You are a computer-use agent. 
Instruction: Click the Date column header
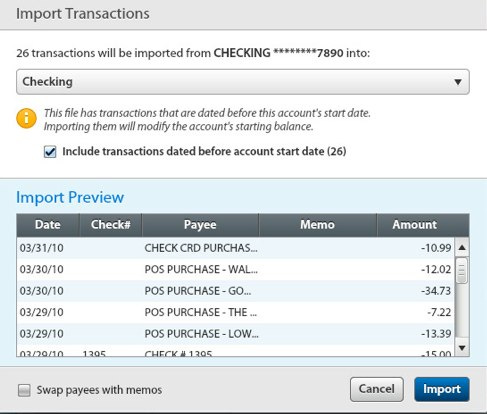[48, 225]
